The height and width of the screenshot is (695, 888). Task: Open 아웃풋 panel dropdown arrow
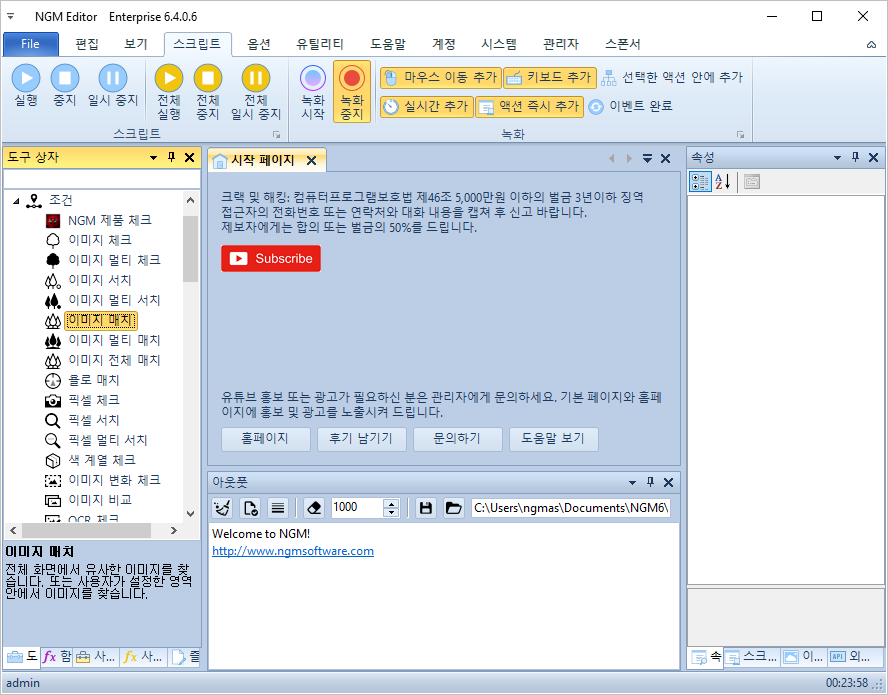(x=632, y=483)
